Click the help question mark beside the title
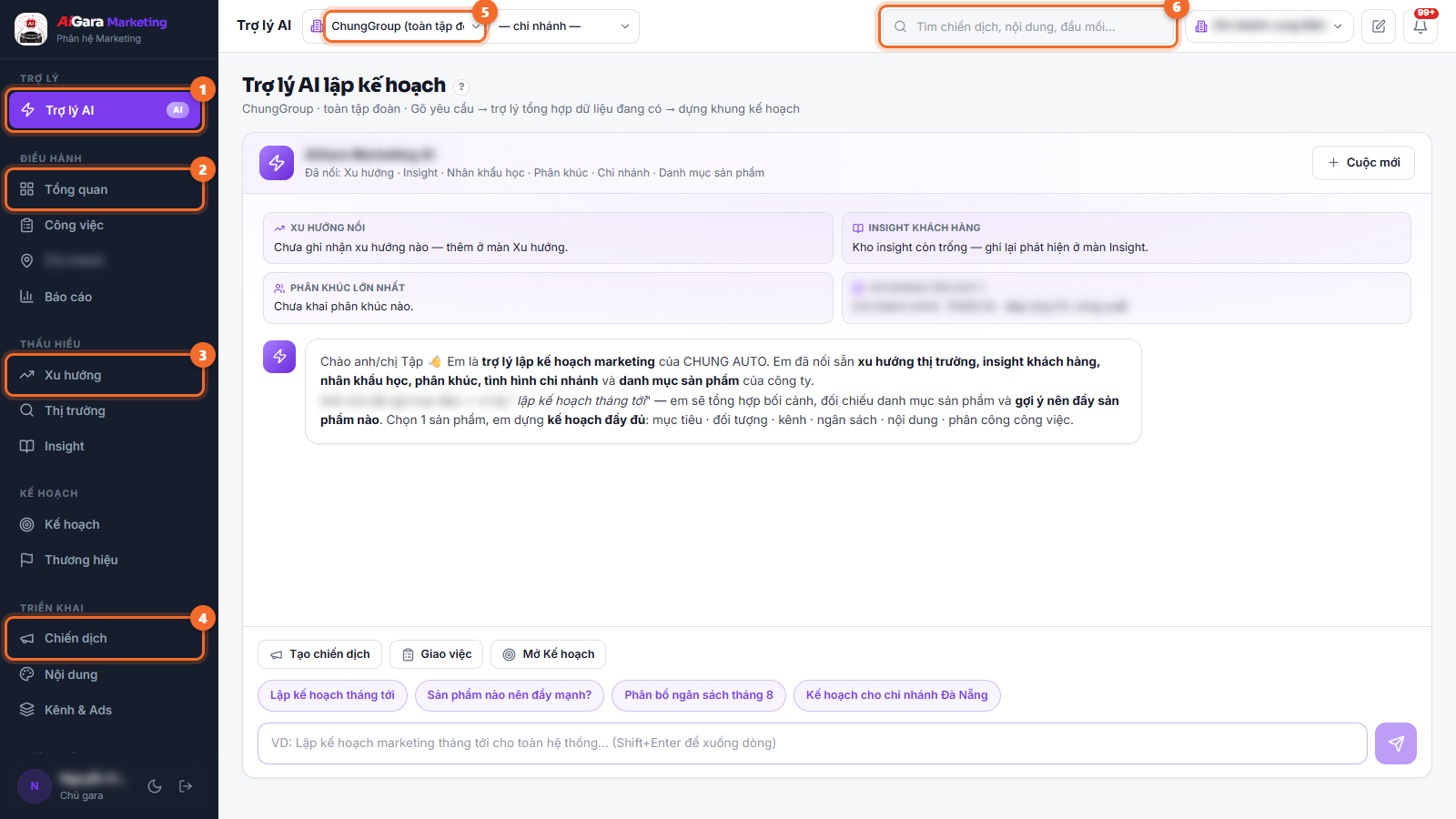 click(461, 86)
